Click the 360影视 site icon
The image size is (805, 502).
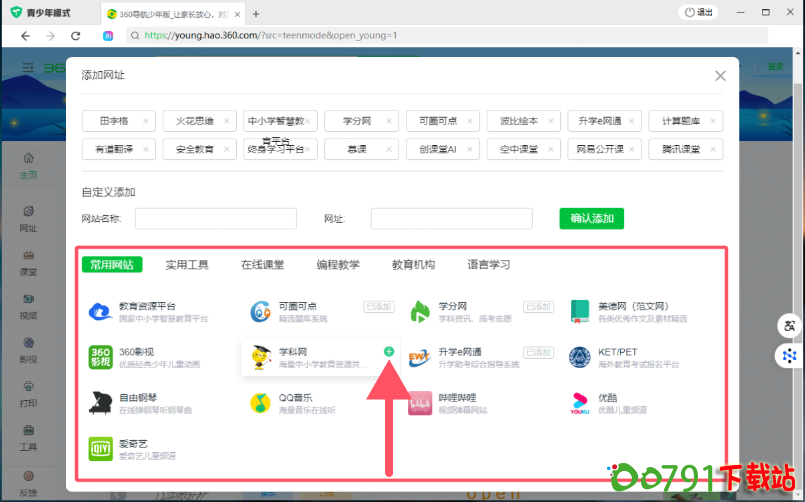(x=100, y=357)
